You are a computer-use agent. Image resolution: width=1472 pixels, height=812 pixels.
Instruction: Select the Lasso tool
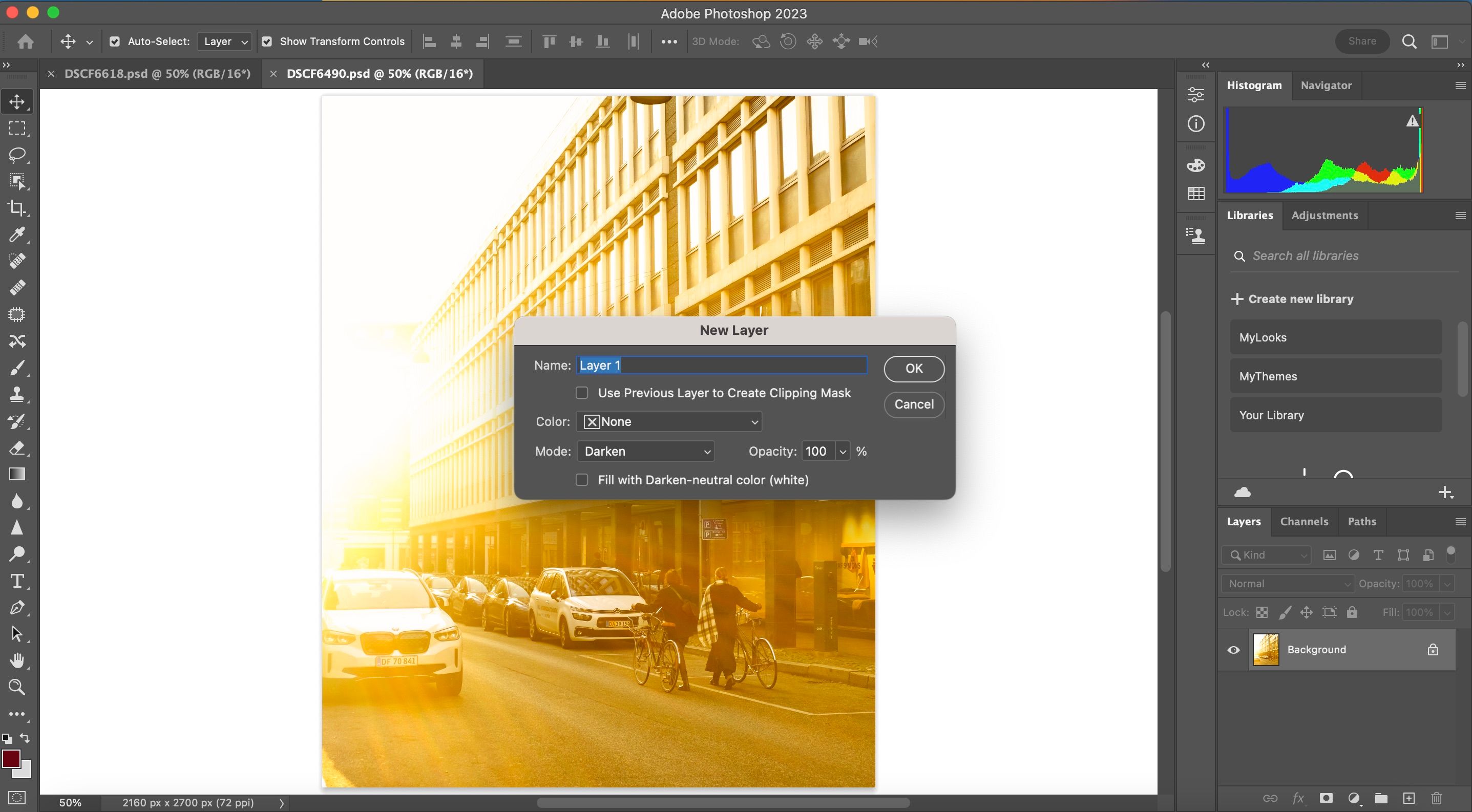pyautogui.click(x=17, y=155)
